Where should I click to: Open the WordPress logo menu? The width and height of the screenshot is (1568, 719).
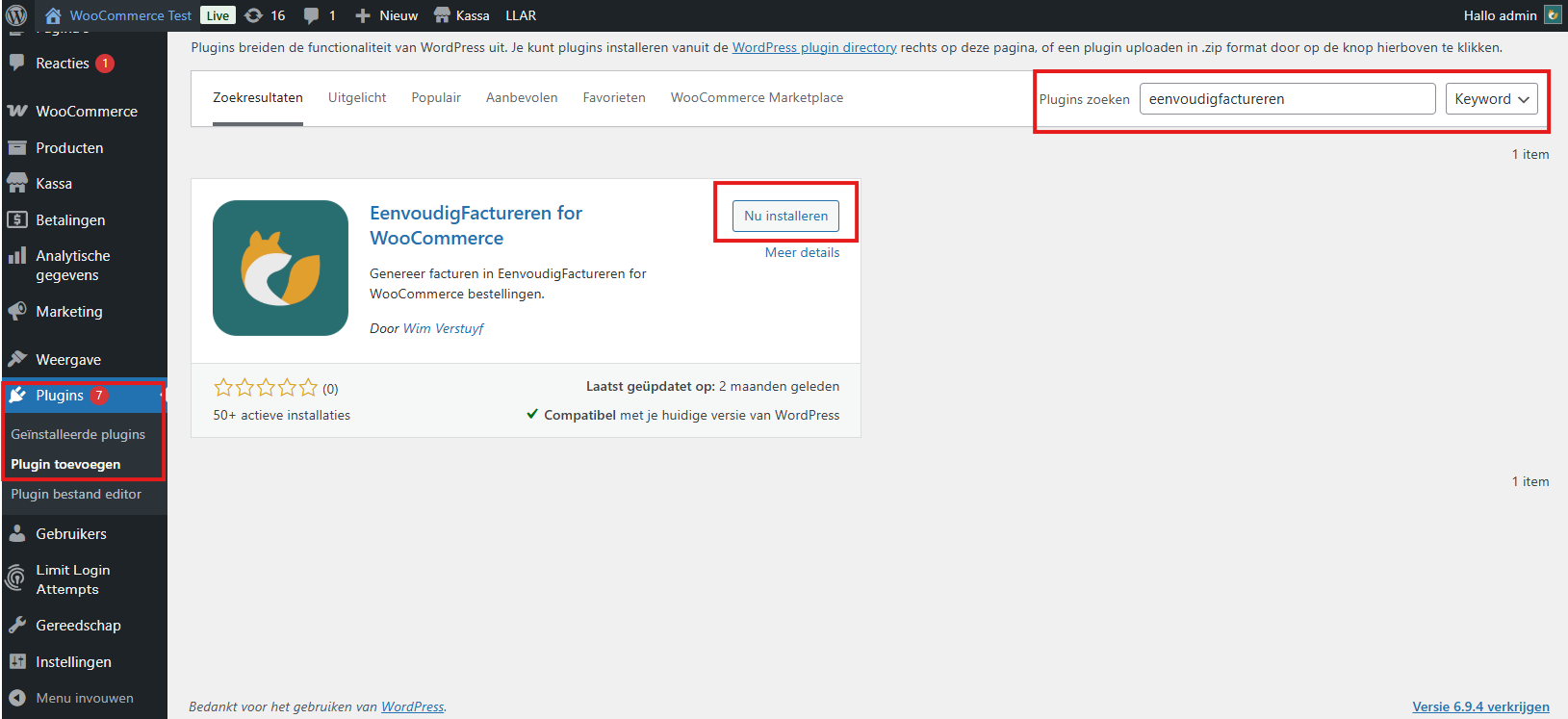[16, 15]
